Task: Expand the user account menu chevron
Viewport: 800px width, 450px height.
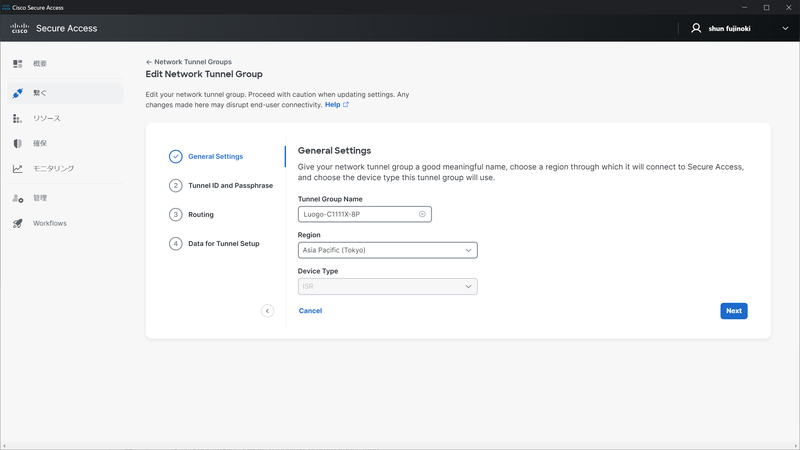Action: click(785, 29)
